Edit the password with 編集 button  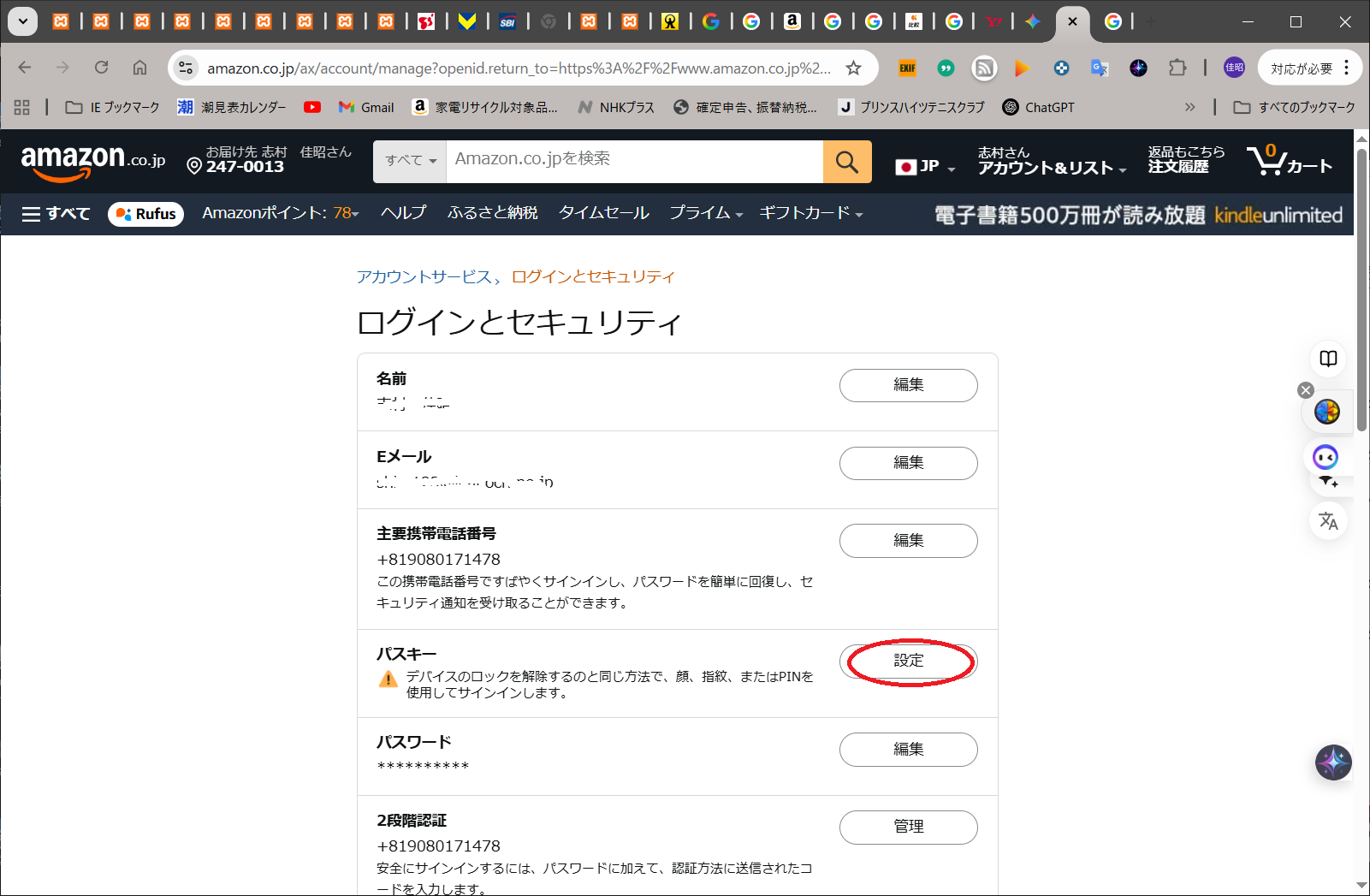[x=908, y=750]
